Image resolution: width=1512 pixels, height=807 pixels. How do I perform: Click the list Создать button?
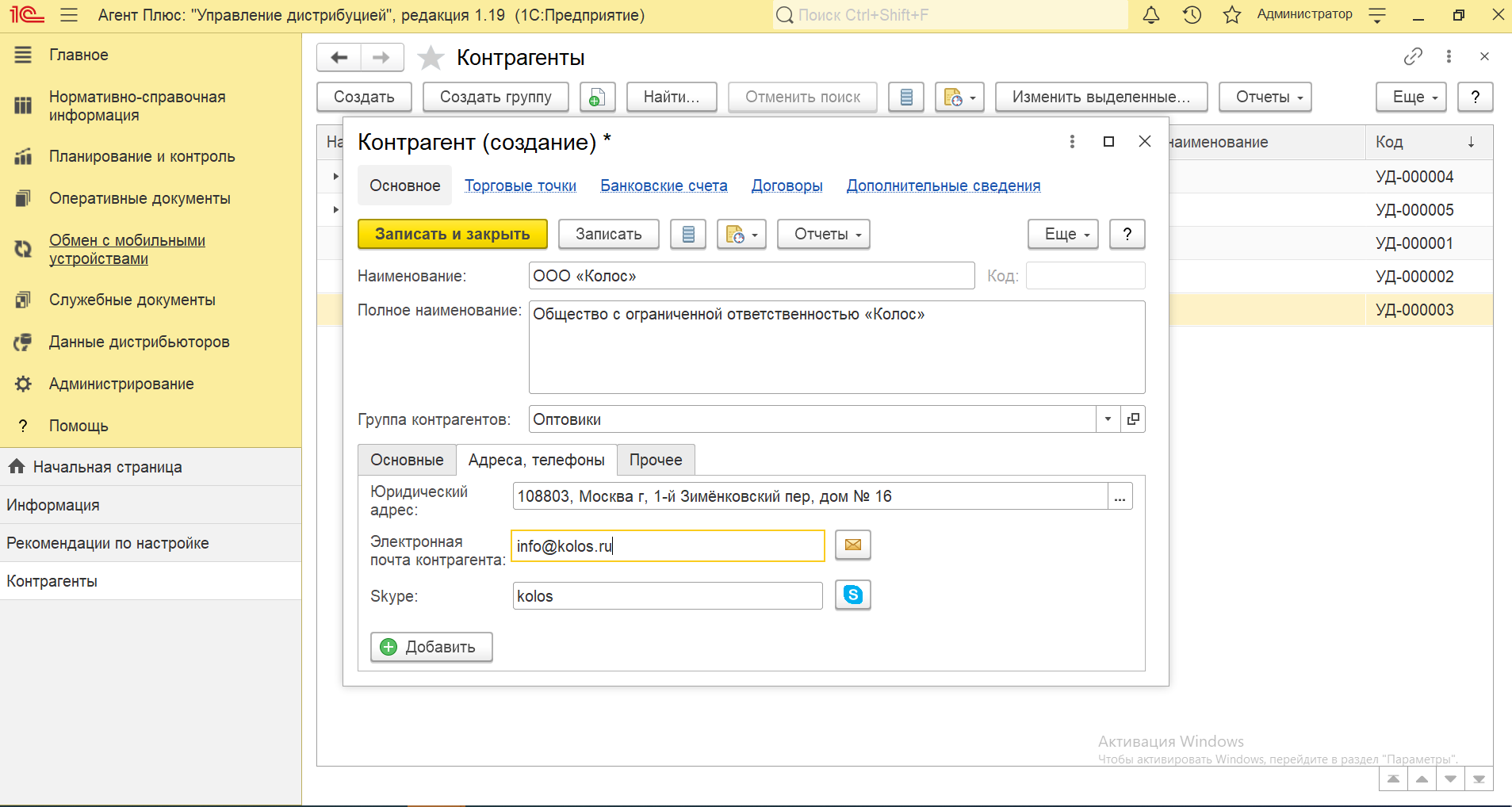point(364,97)
